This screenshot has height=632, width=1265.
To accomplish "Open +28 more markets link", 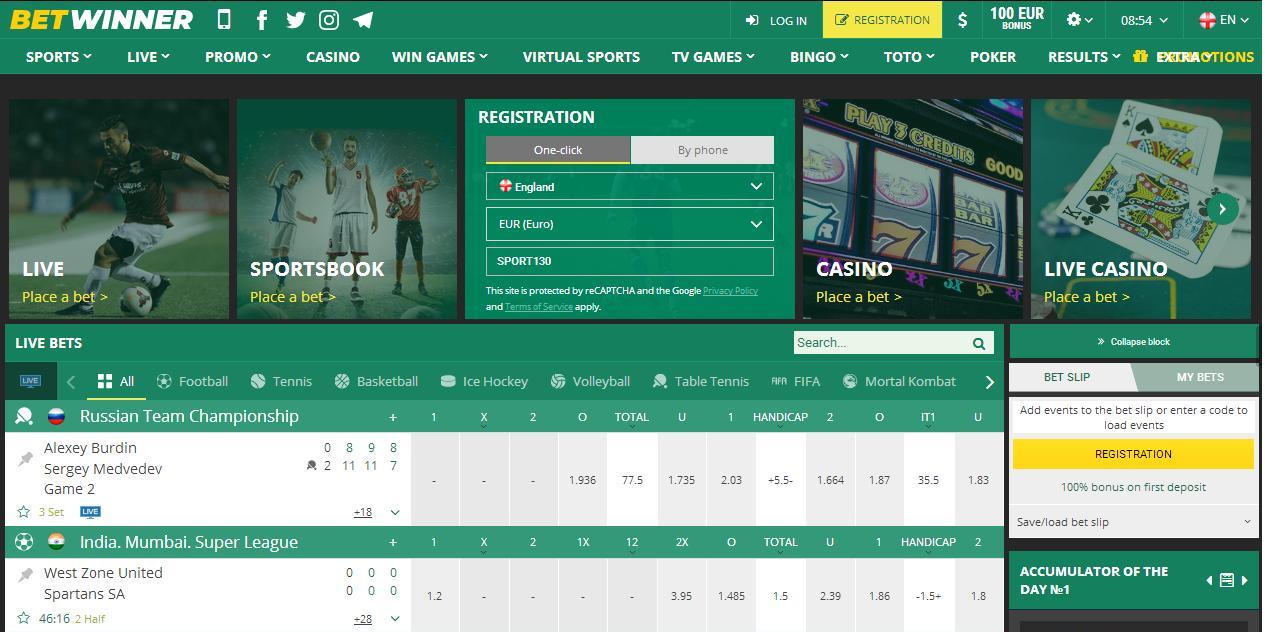I will pos(362,619).
